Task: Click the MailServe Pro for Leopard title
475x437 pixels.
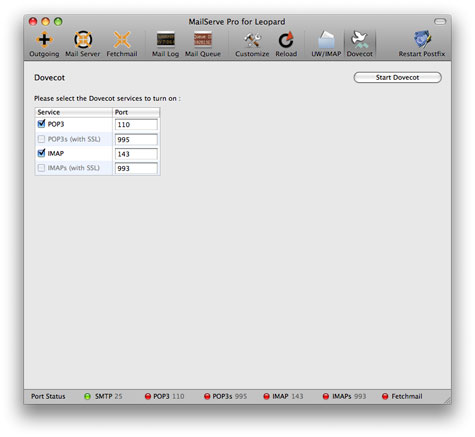Action: 237,22
